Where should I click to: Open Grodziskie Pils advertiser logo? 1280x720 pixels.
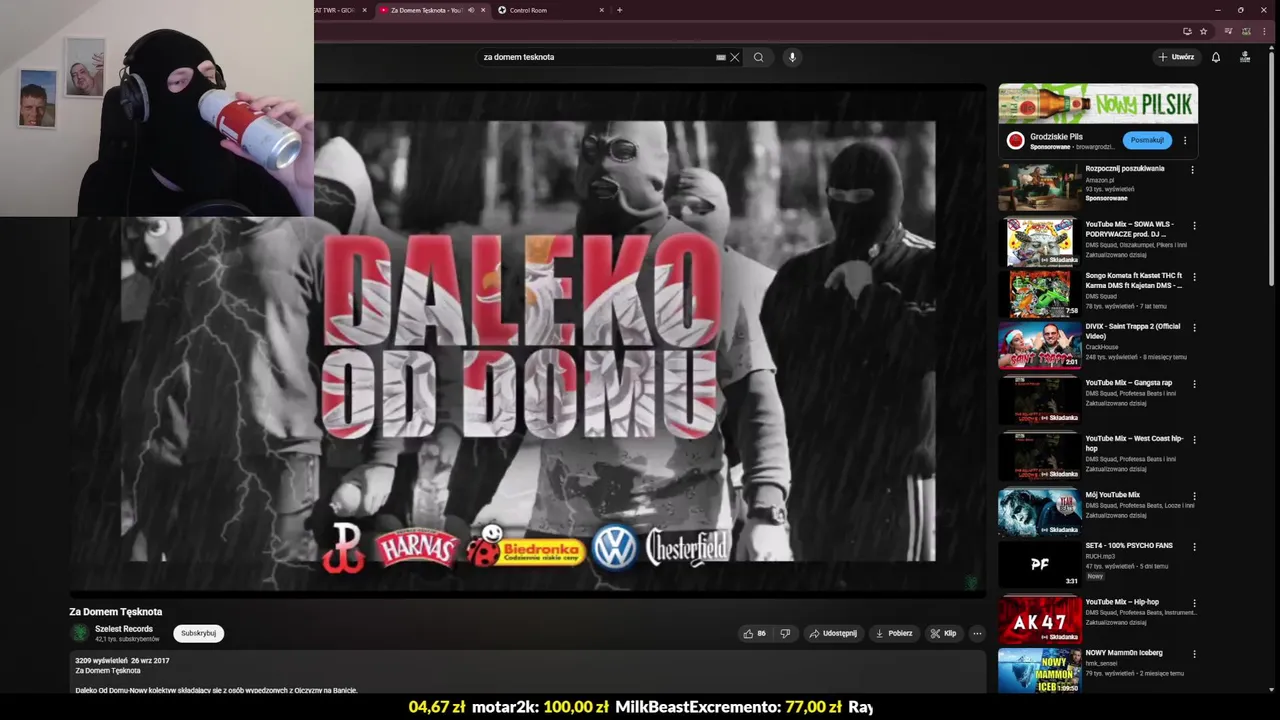(1015, 141)
